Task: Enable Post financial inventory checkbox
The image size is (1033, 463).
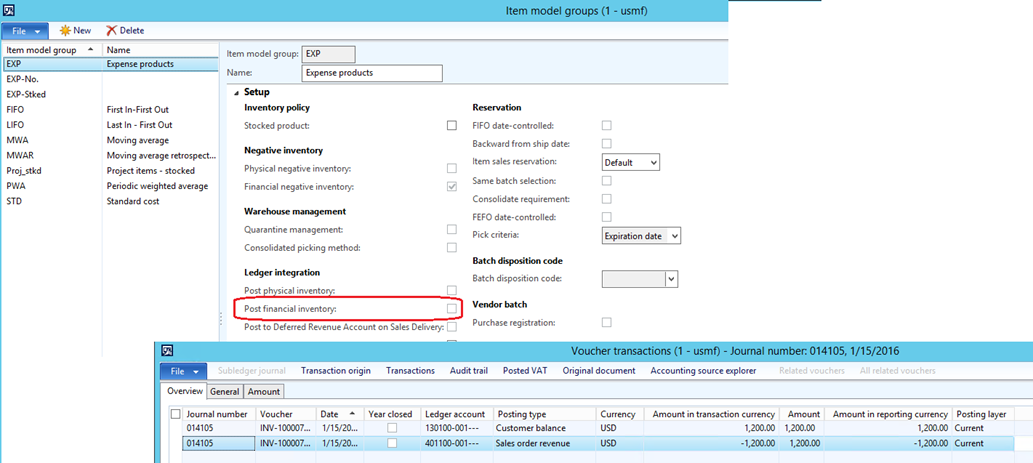Action: 451,309
